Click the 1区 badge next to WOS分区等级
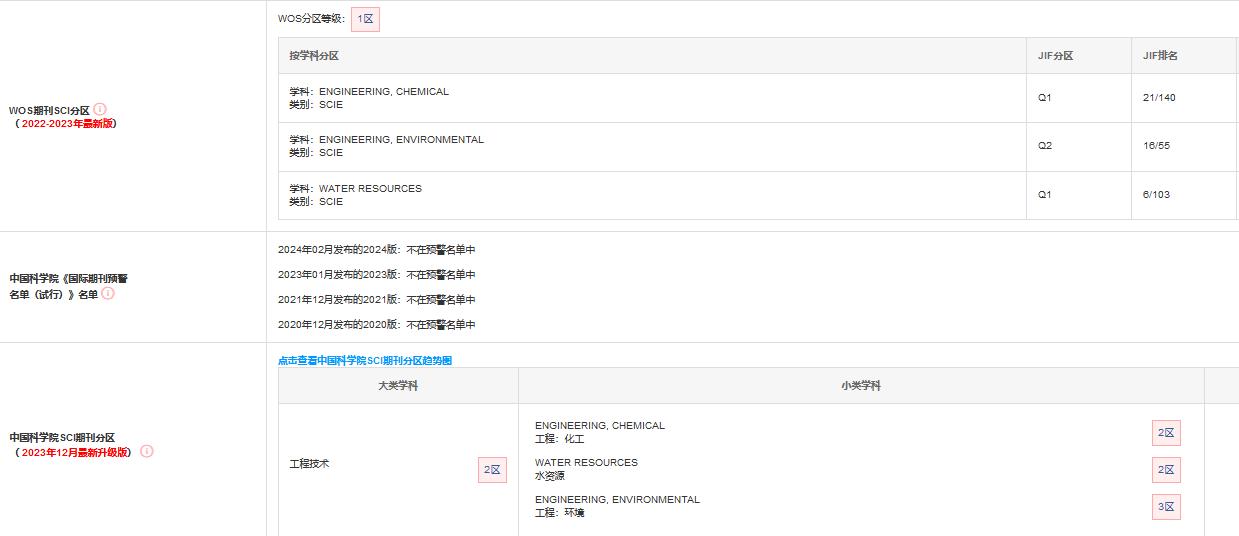This screenshot has width=1239, height=536. click(365, 19)
